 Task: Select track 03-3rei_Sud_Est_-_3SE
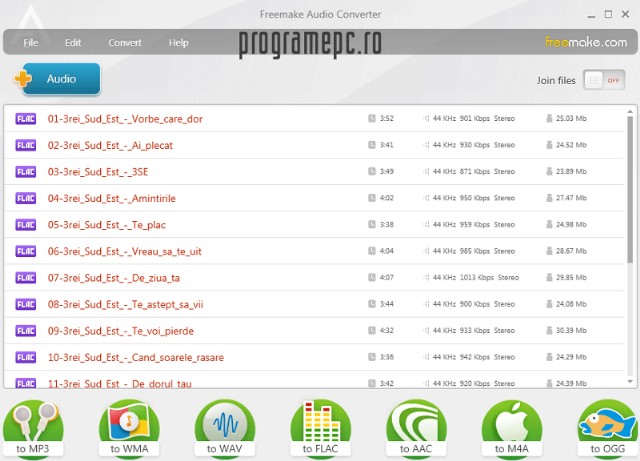[x=98, y=172]
